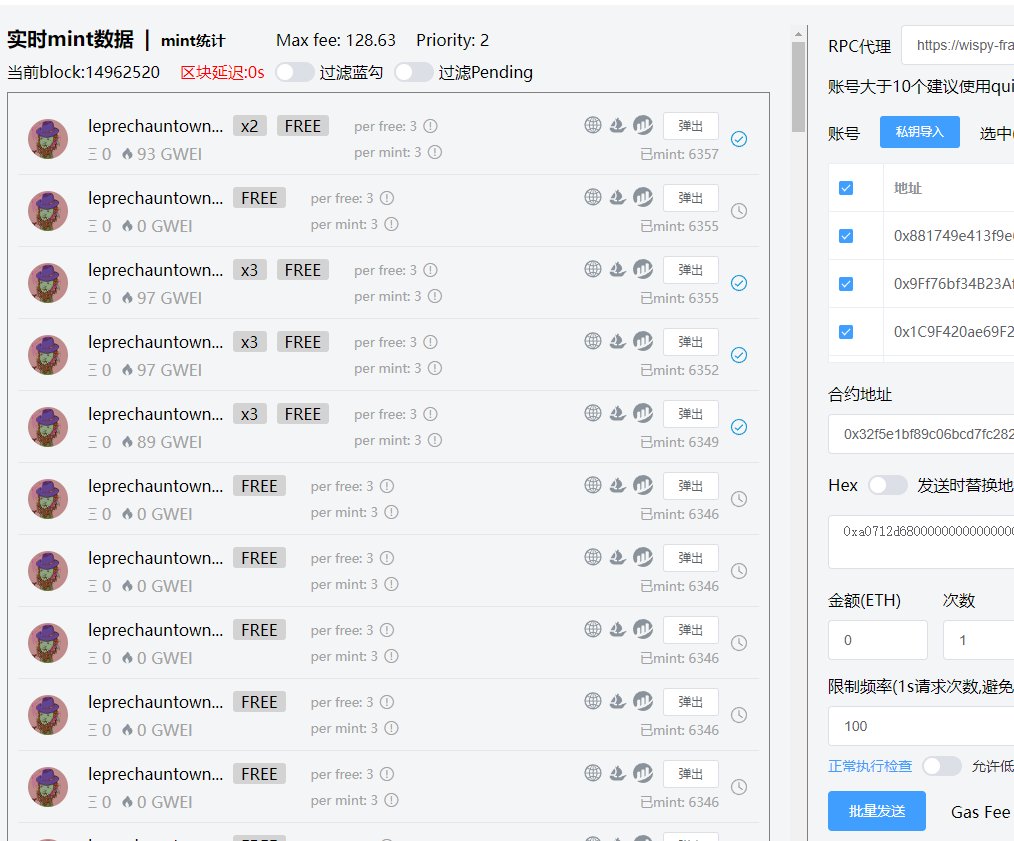Viewport: 1014px width, 841px height.
Task: Click 弹出 button in 89 GWEI row
Action: 691,413
